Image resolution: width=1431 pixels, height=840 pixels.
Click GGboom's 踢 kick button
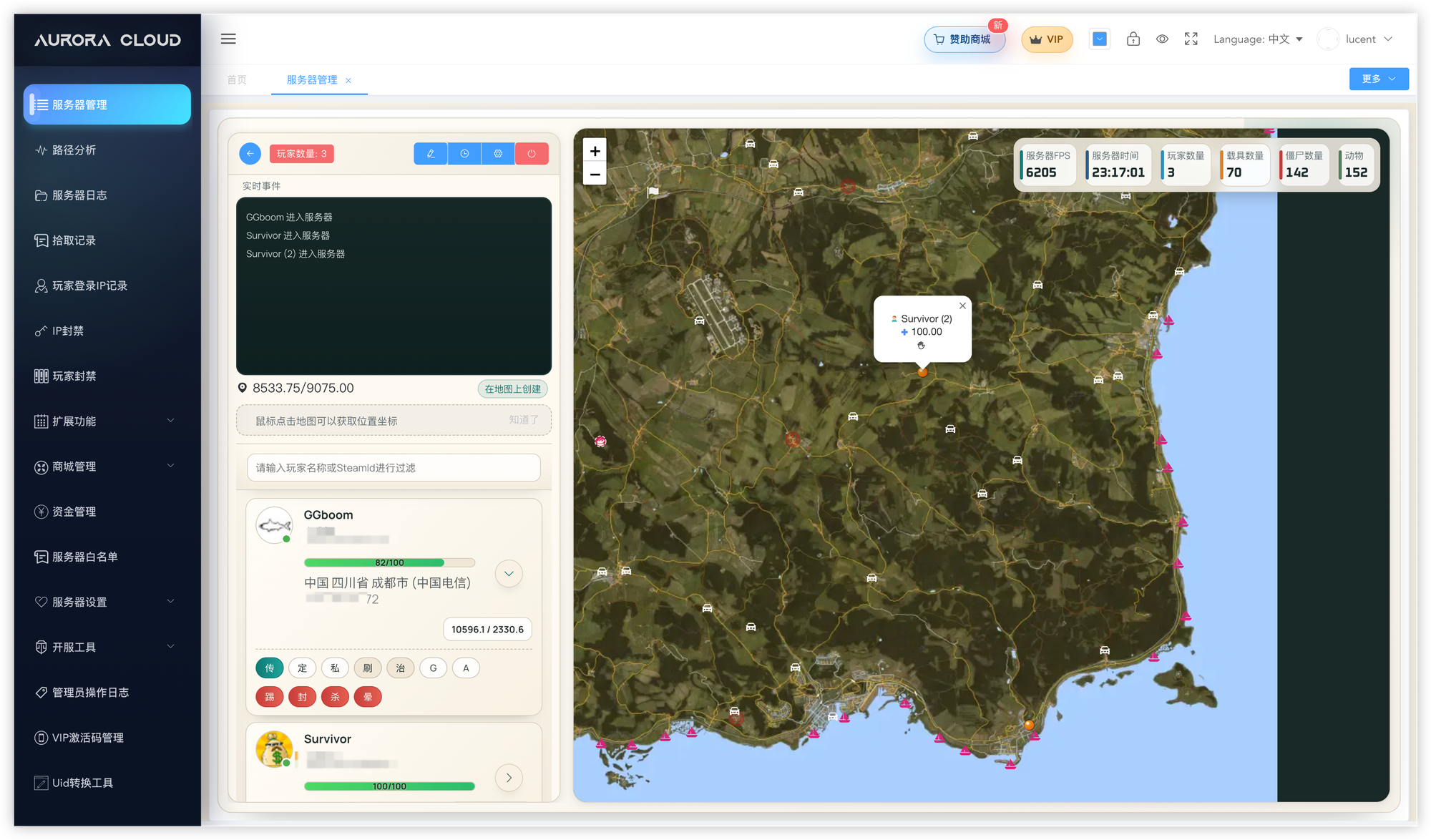point(269,696)
